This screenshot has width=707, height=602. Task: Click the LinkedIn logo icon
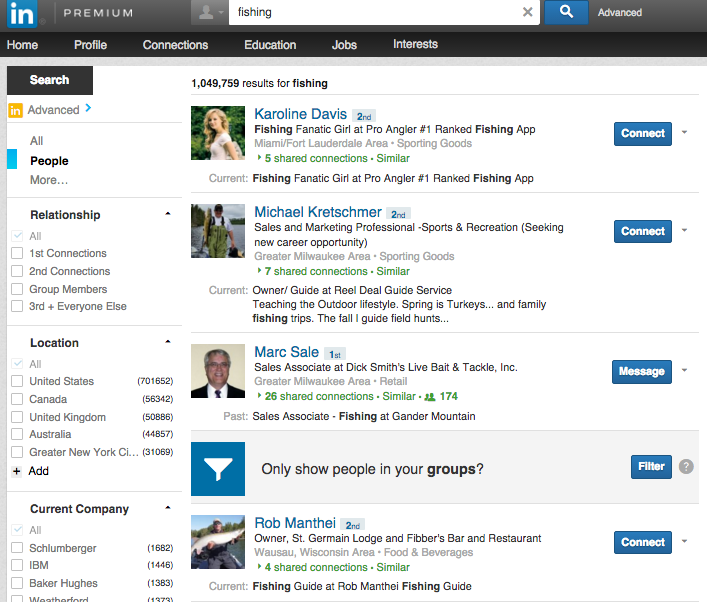coord(22,14)
